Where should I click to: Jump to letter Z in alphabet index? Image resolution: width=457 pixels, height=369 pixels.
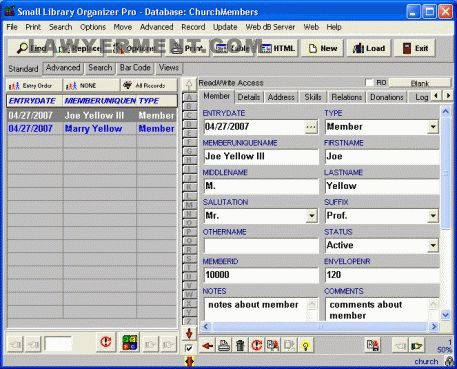pos(189,321)
